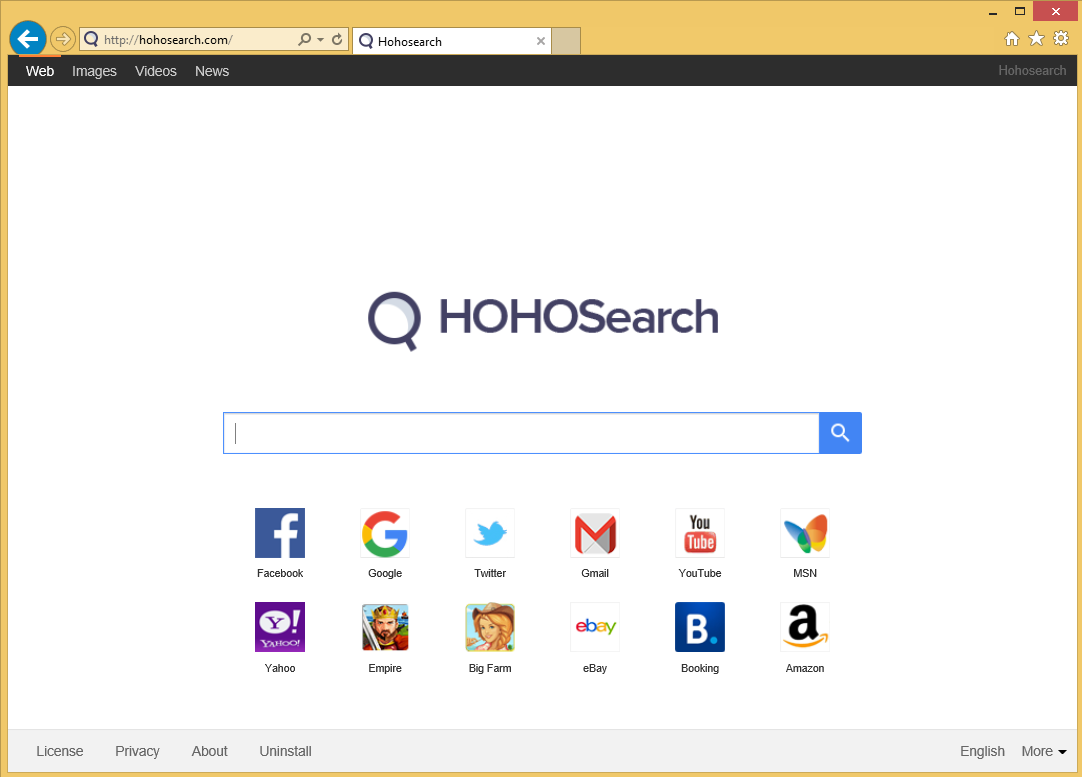Launch the Big Farm game icon

pyautogui.click(x=490, y=627)
